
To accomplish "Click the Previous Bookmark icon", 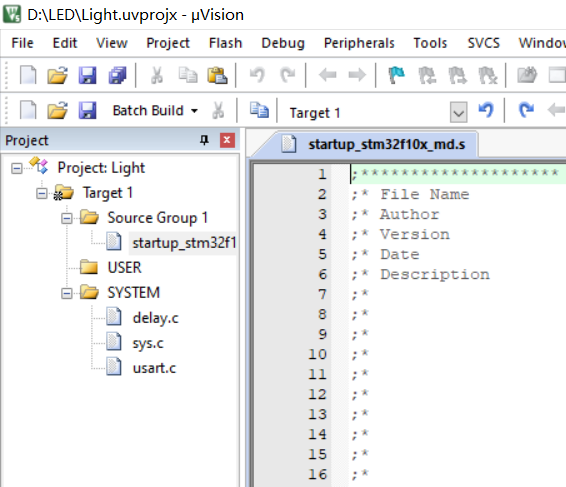I will click(x=427, y=75).
